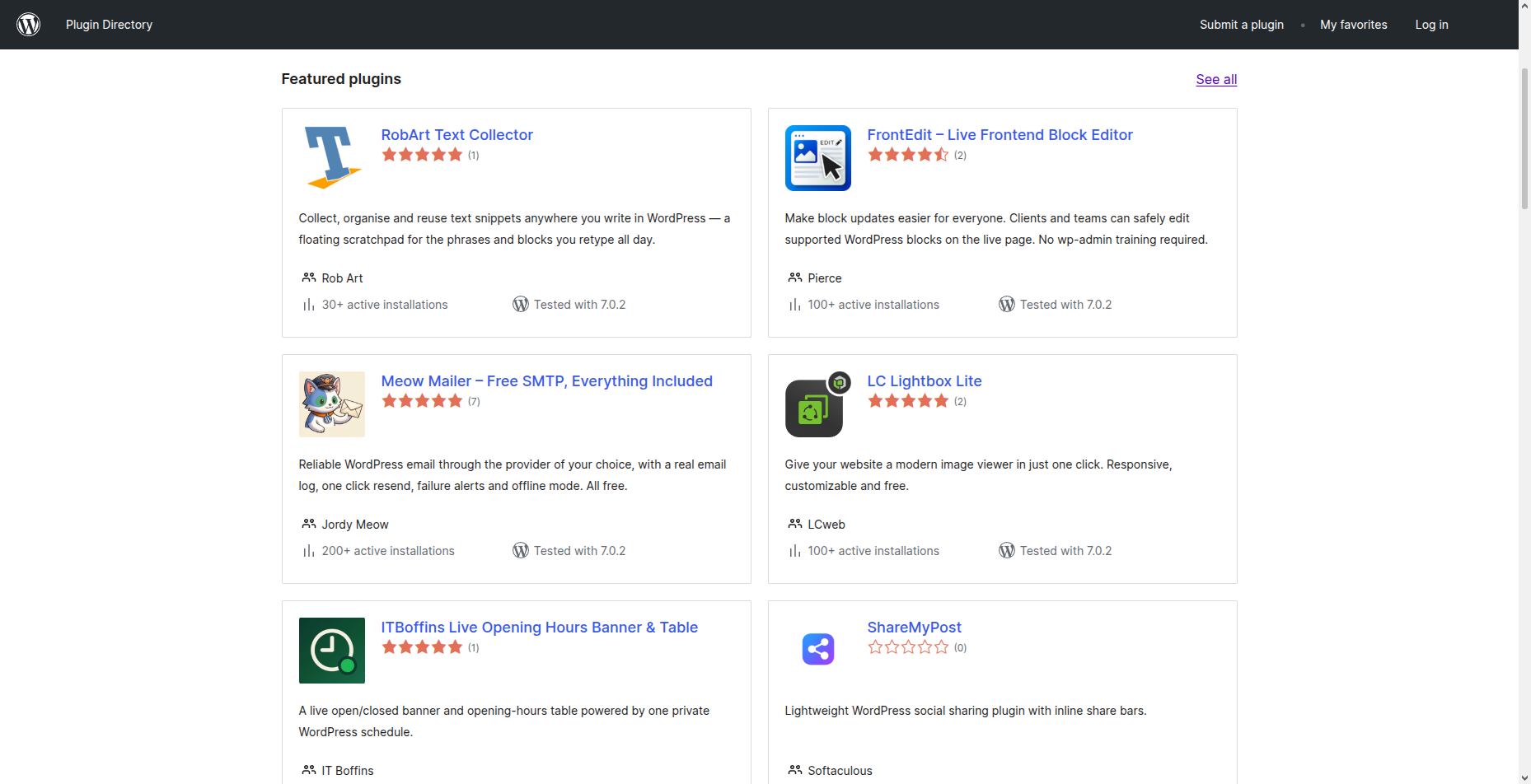Open ShareMyPost title link

click(x=915, y=627)
